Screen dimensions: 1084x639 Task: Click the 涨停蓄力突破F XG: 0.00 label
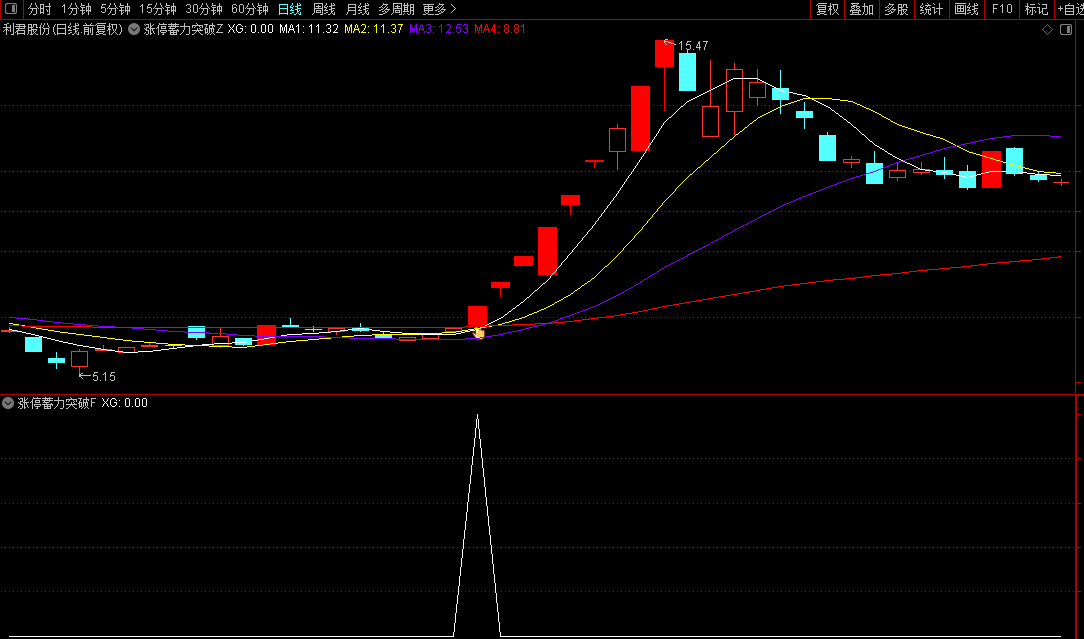click(82, 403)
